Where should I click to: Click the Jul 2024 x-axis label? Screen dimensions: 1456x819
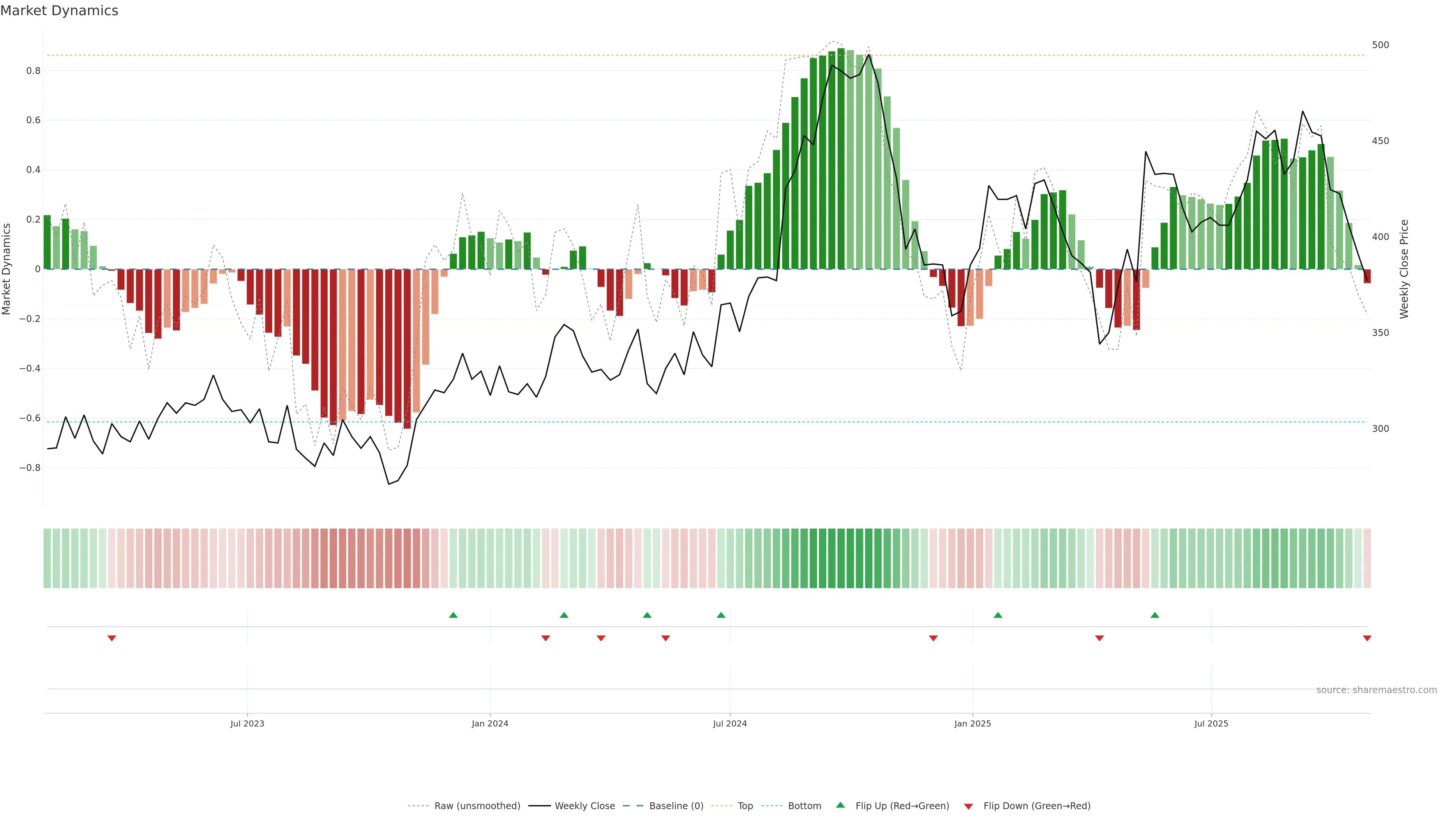click(730, 723)
